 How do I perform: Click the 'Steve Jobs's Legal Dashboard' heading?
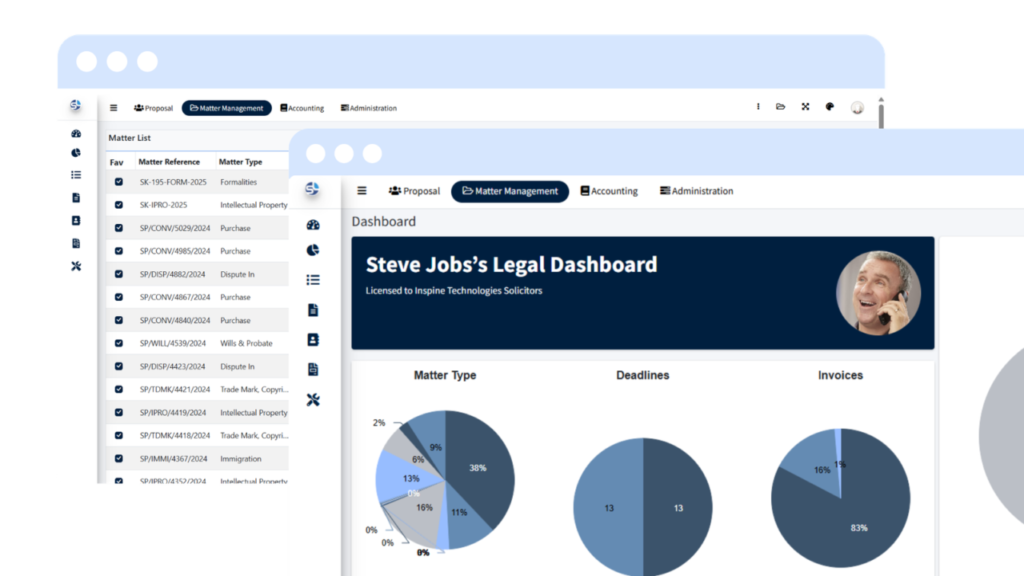[511, 264]
